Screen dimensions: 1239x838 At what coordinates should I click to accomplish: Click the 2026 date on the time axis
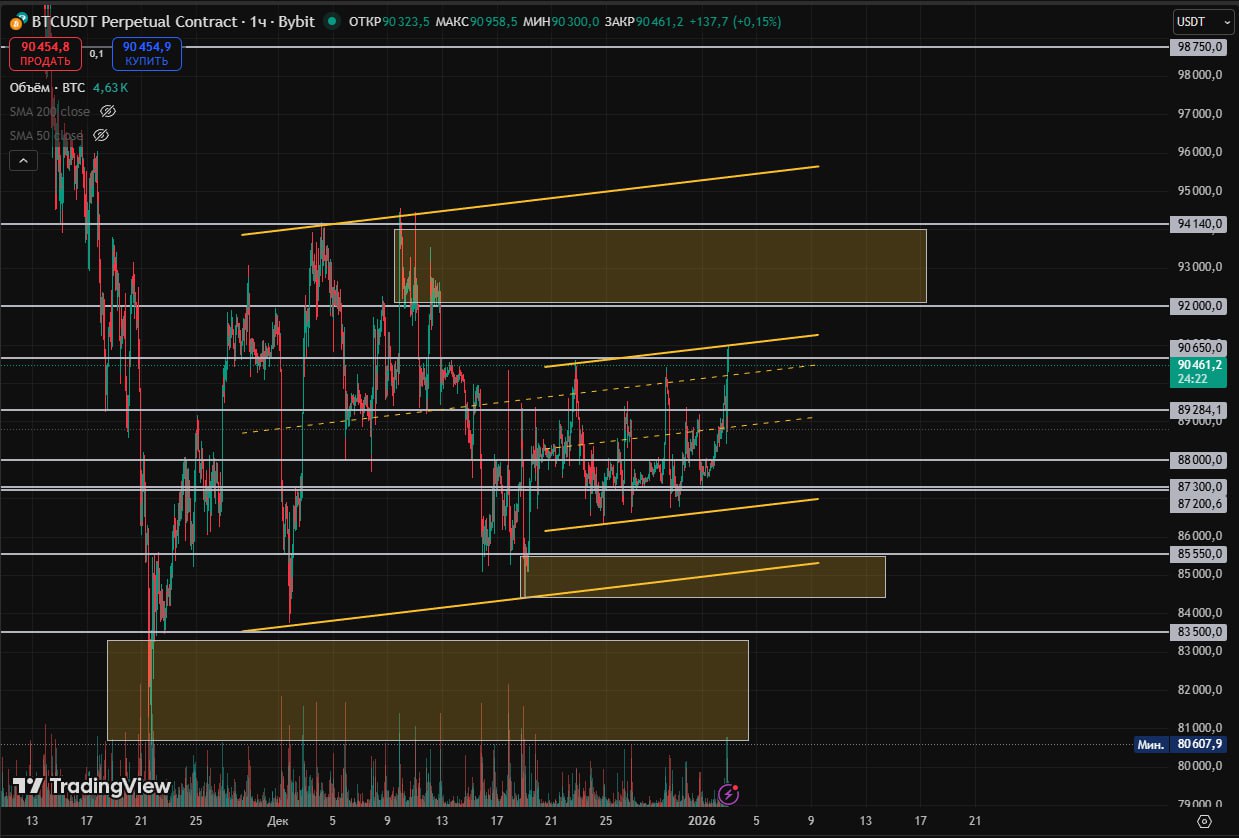click(702, 821)
